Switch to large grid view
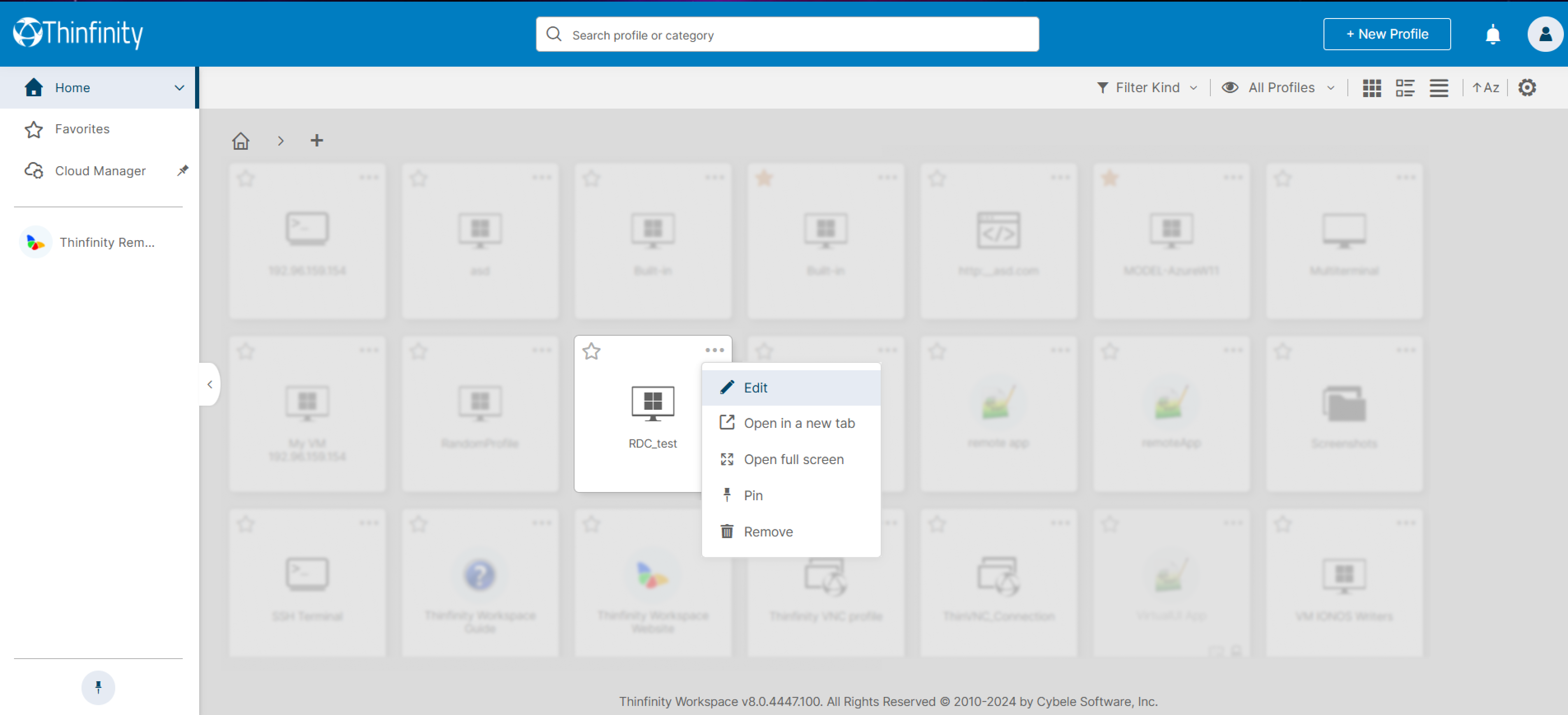This screenshot has height=715, width=1568. 1371,88
